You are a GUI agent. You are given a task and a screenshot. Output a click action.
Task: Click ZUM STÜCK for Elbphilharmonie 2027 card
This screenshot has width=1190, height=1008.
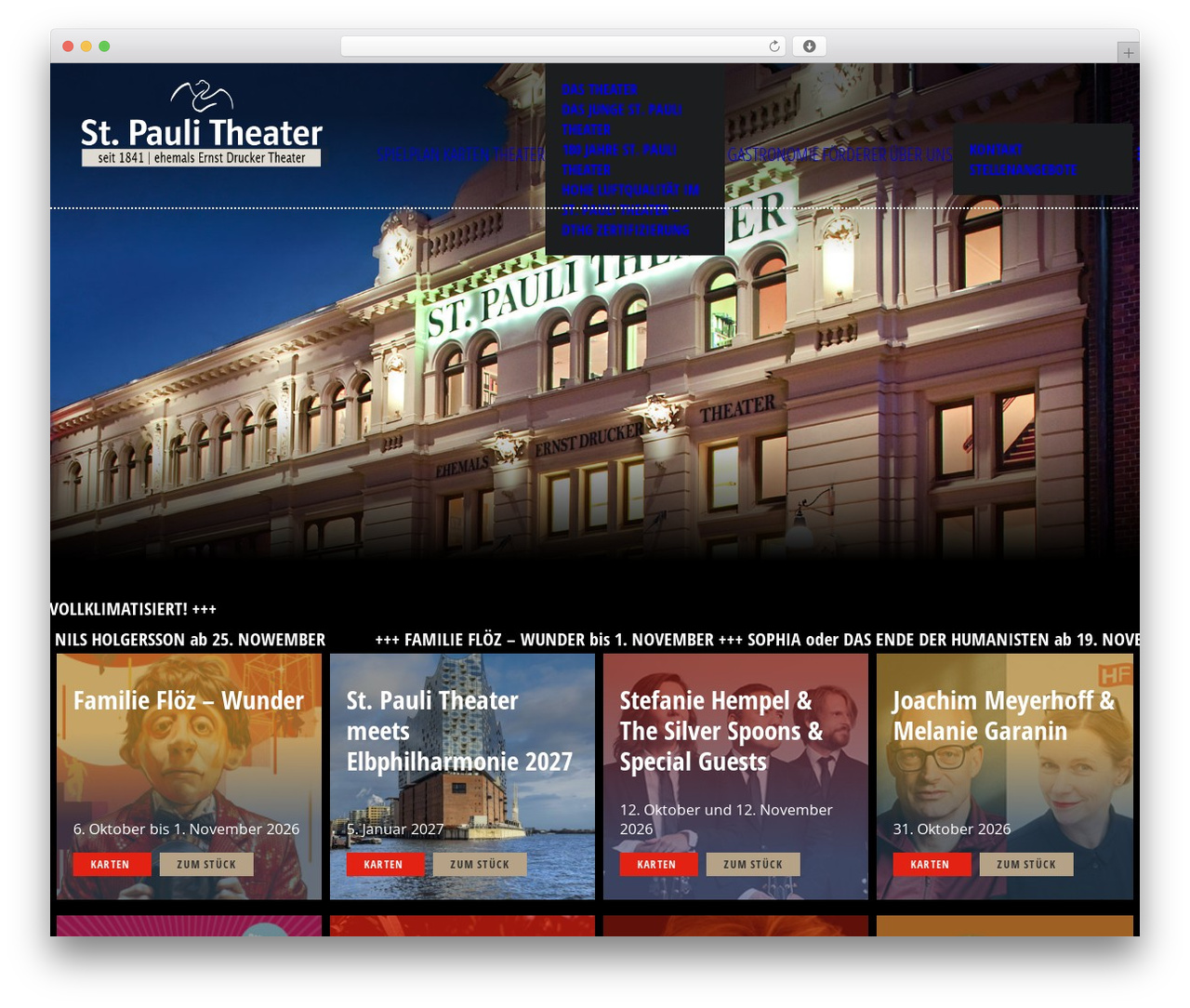[480, 864]
